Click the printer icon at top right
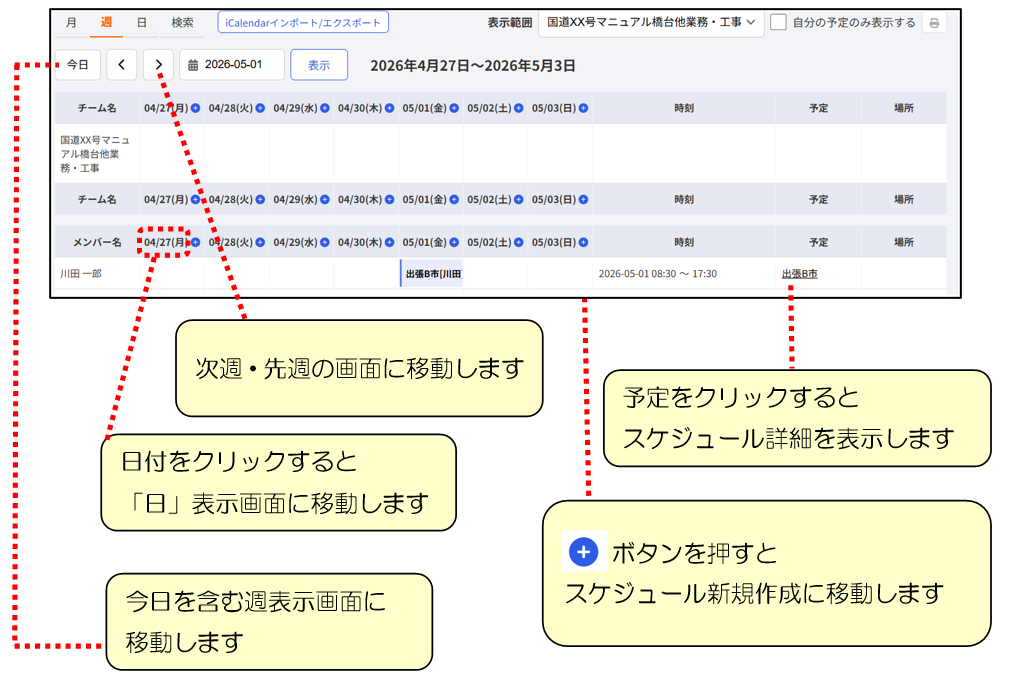 (x=934, y=23)
